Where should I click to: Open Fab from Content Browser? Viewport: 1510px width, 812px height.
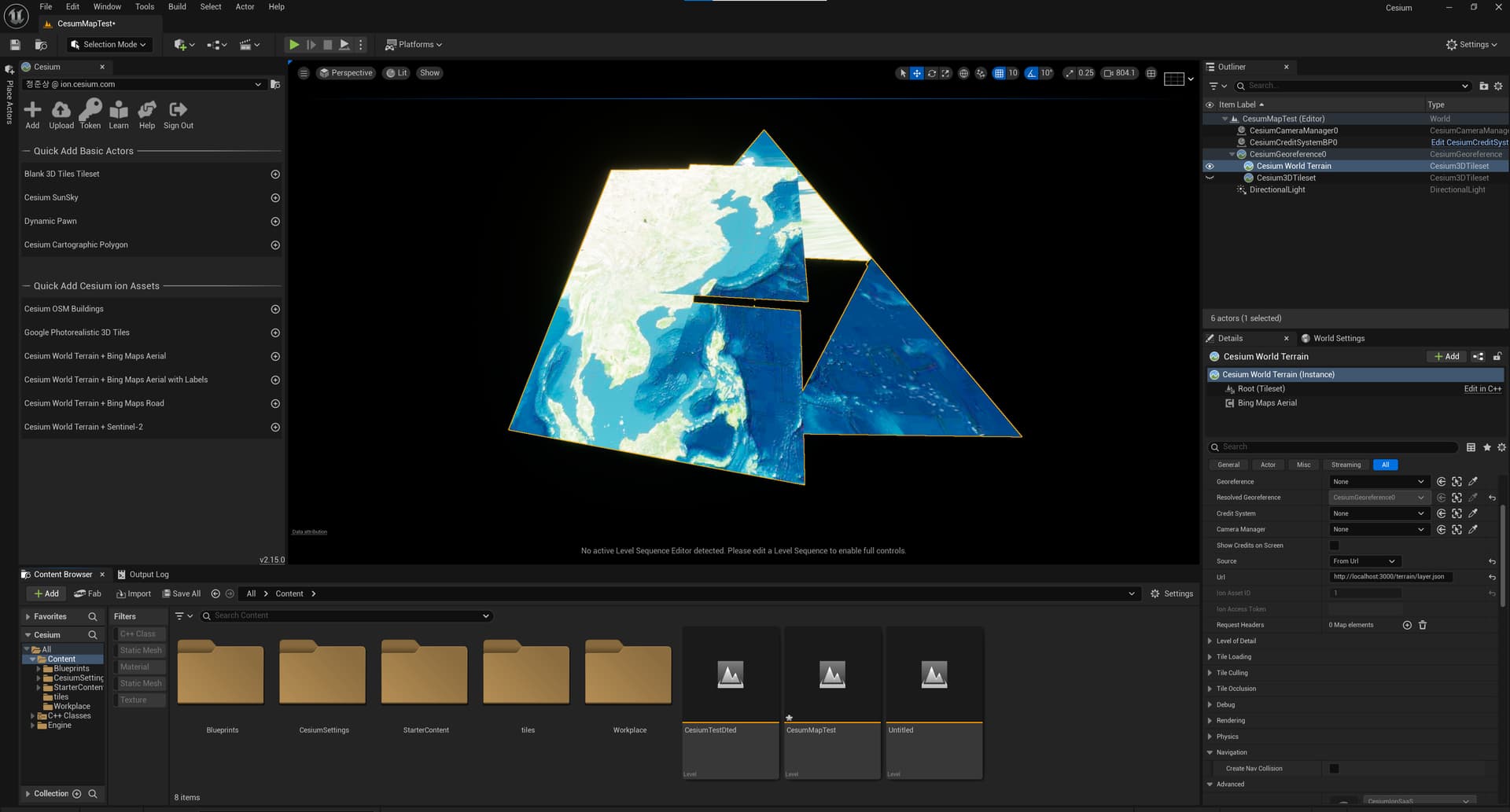click(x=87, y=593)
